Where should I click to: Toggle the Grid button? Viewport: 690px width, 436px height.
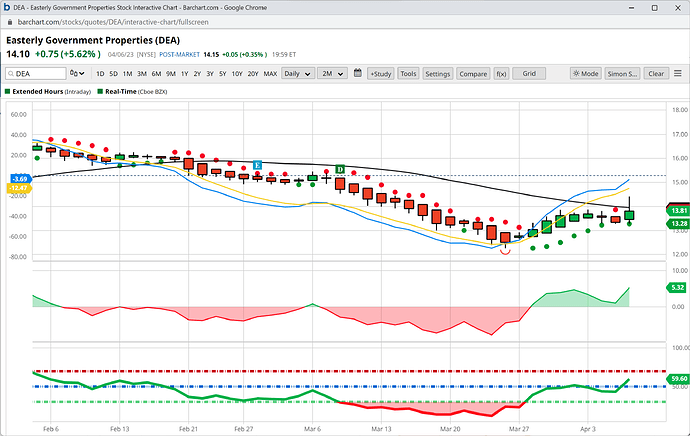point(529,73)
